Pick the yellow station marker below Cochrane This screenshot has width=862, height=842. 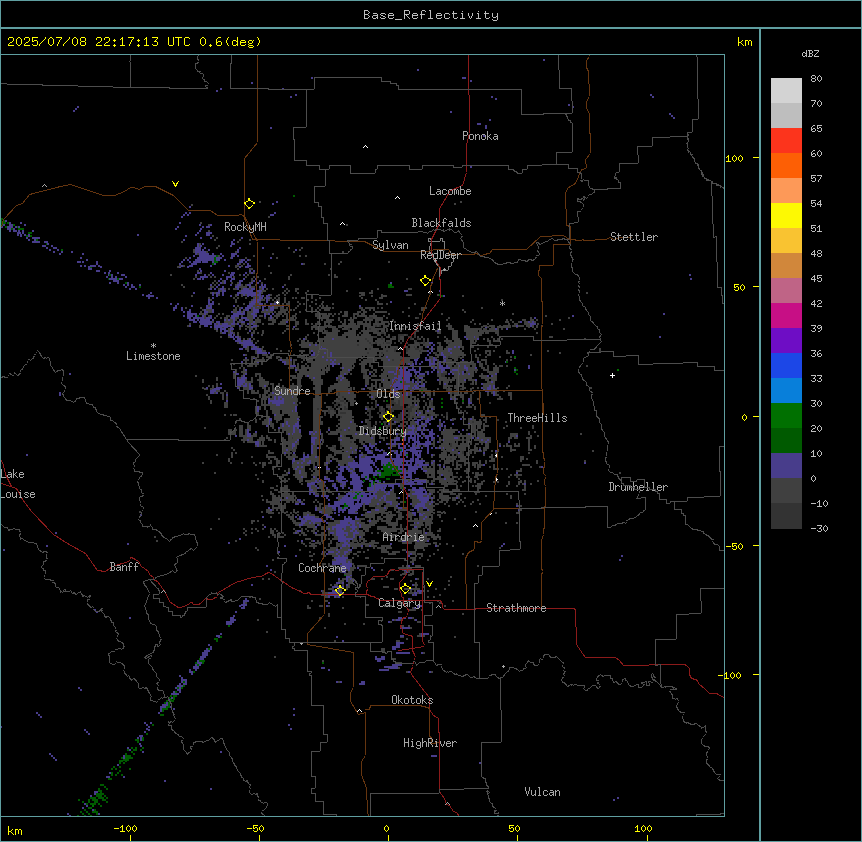tap(340, 590)
